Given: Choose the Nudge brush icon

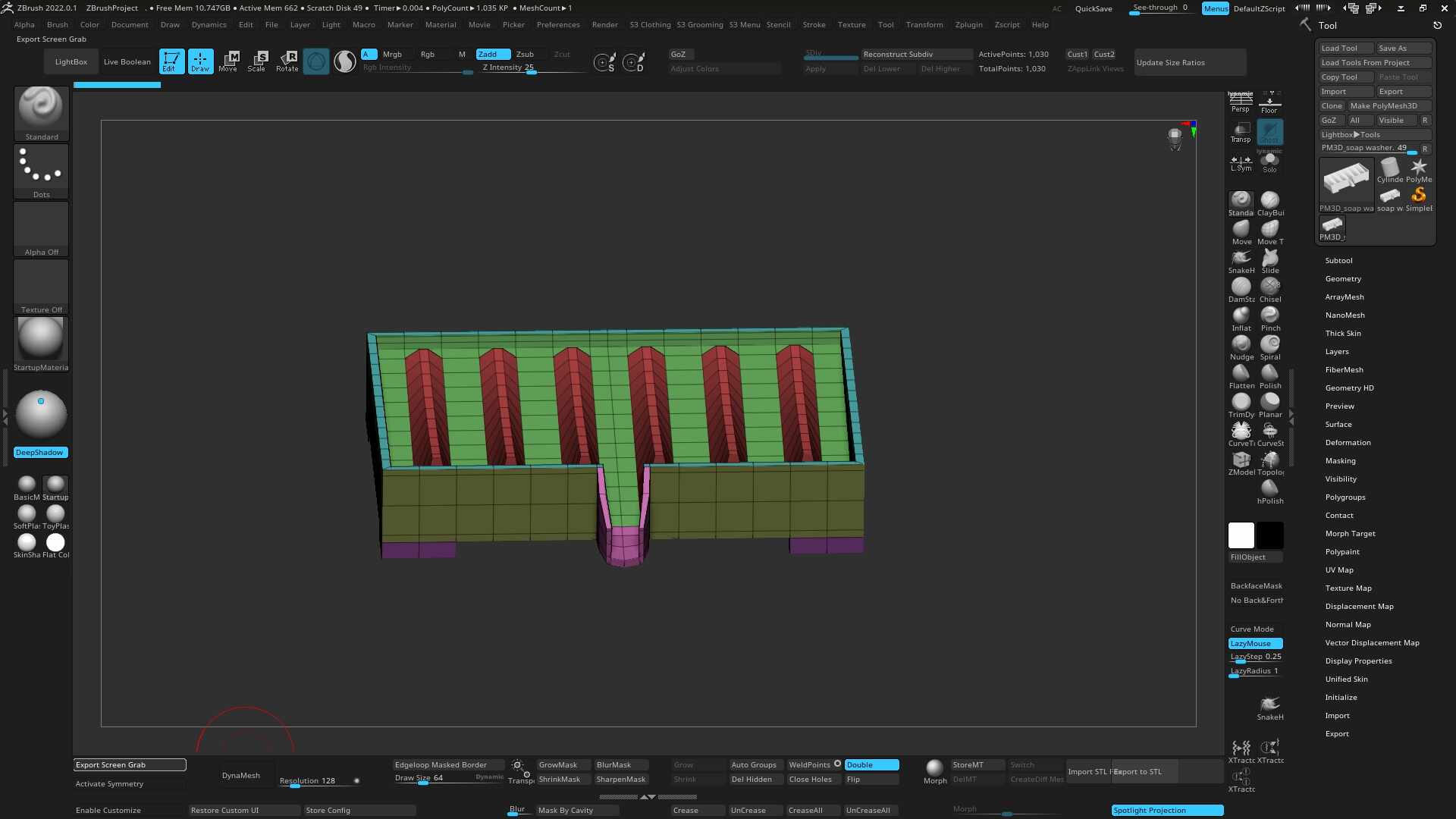Looking at the screenshot, I should click(1241, 347).
